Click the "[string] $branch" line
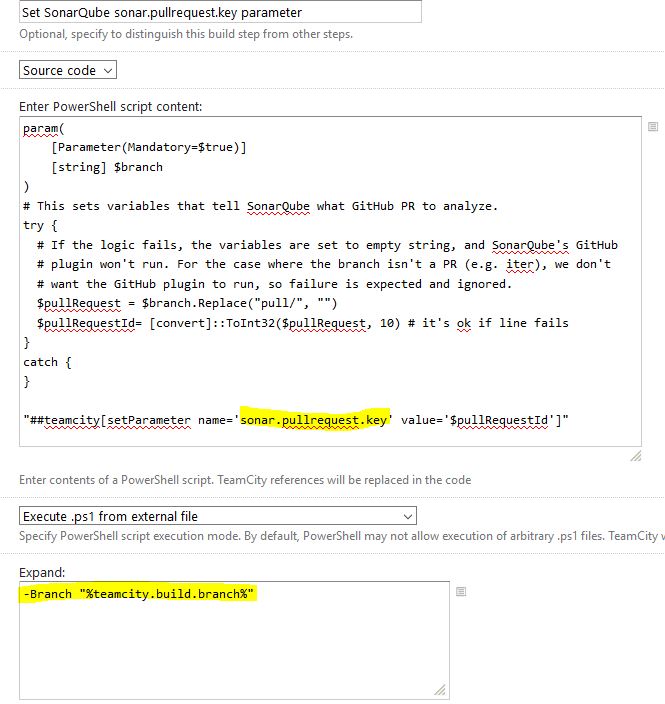665x704 pixels. 107,167
